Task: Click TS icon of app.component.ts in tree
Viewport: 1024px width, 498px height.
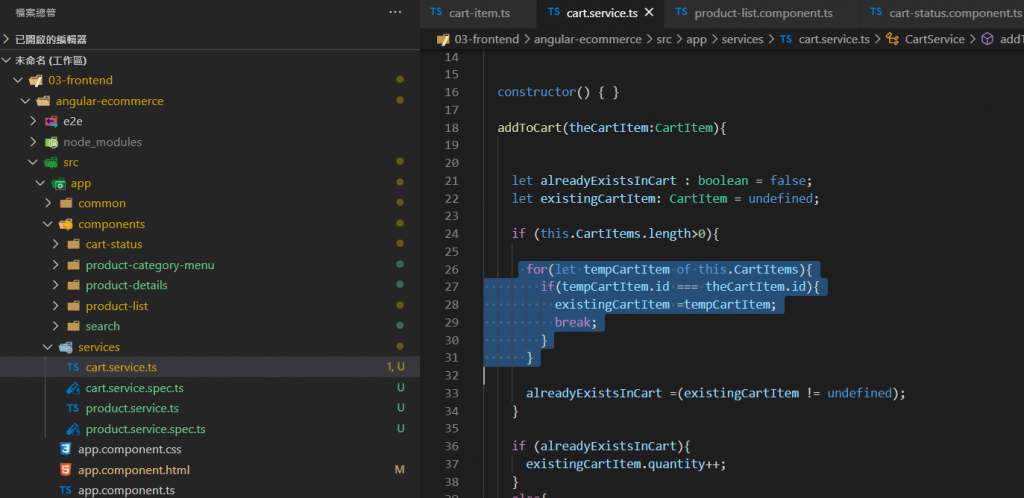Action: pyautogui.click(x=65, y=490)
